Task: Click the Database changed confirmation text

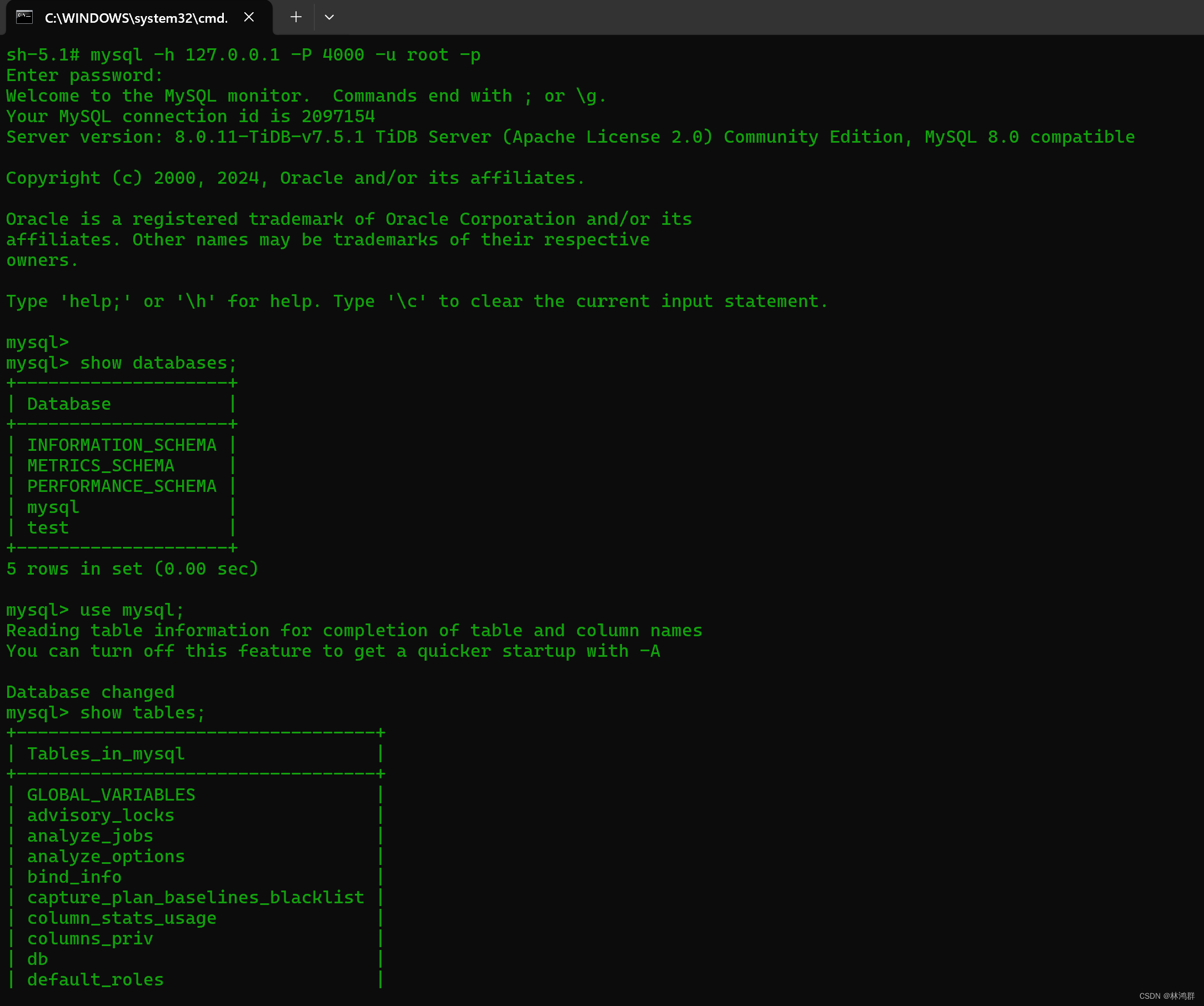Action: (90, 692)
